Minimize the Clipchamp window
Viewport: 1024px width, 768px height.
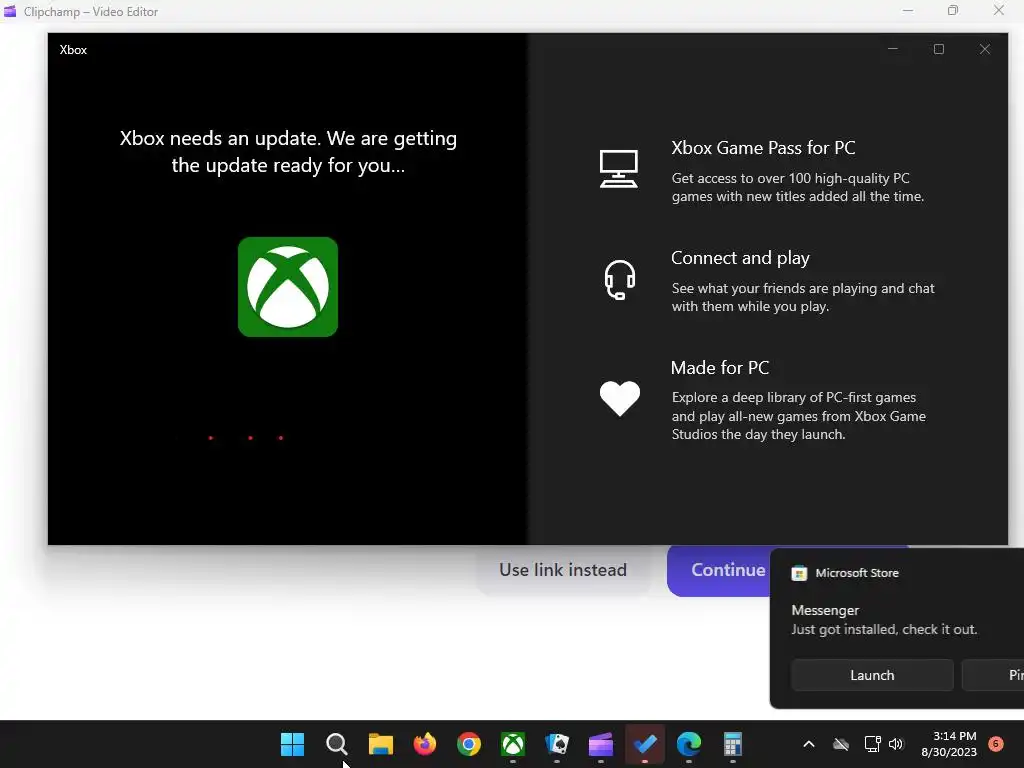(908, 10)
